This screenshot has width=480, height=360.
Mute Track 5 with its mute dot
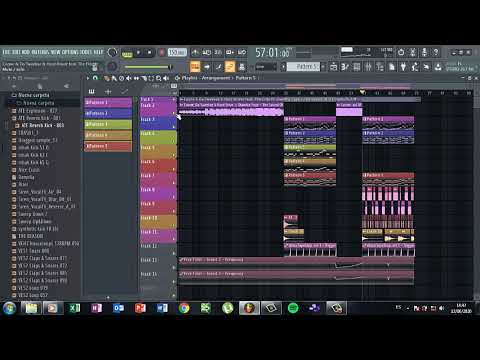pyautogui.click(x=174, y=155)
